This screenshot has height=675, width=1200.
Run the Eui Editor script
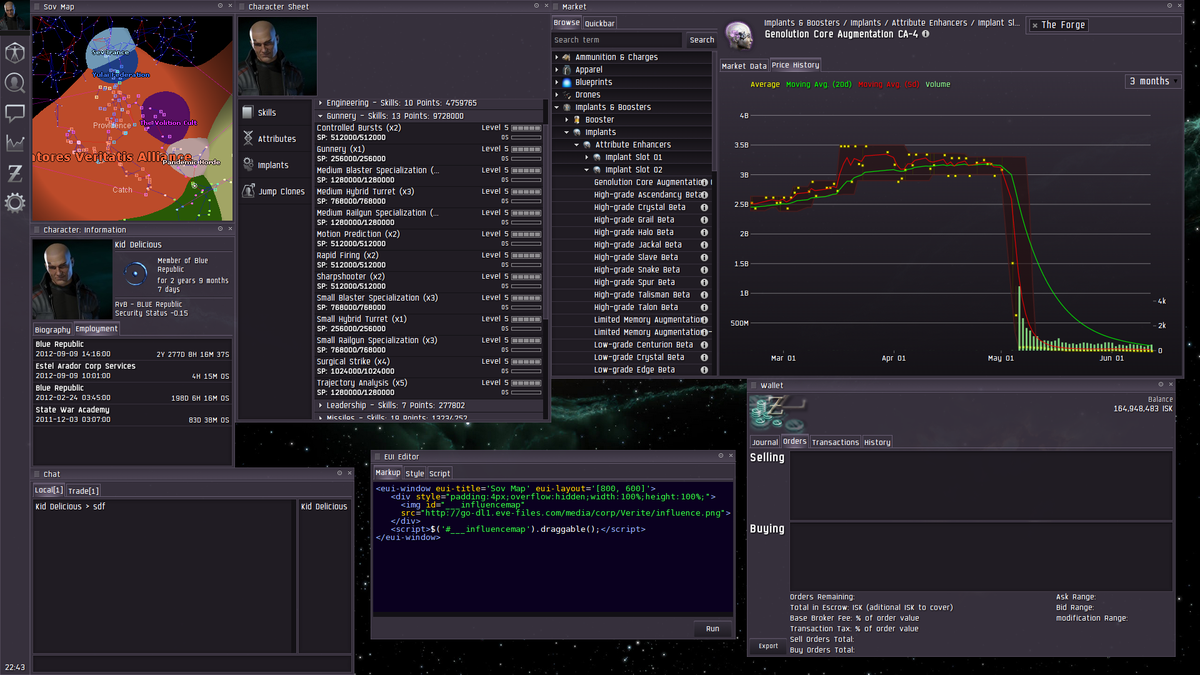click(713, 629)
